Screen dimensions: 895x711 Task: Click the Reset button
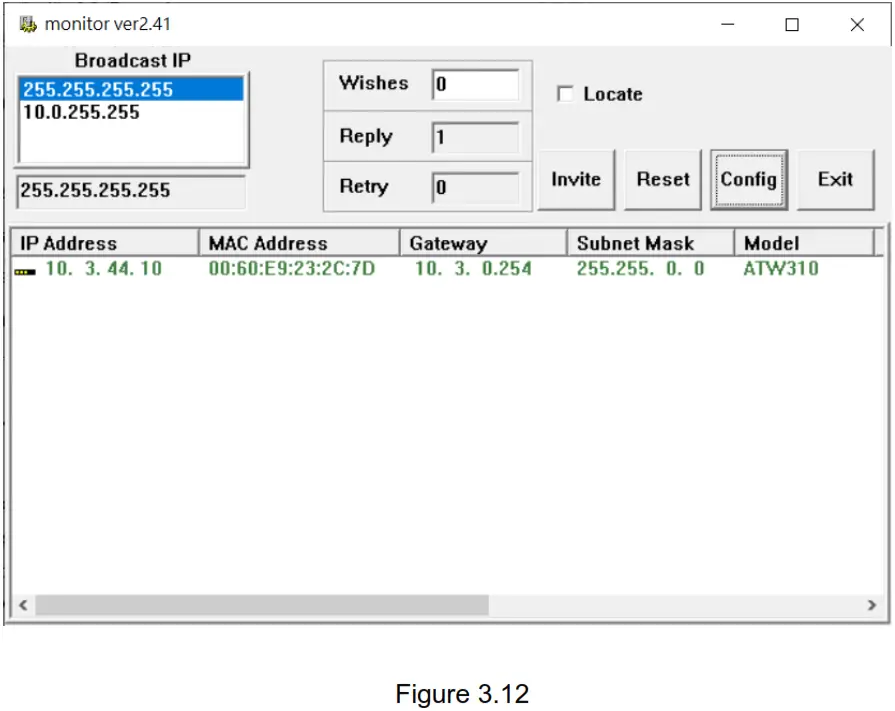point(663,180)
